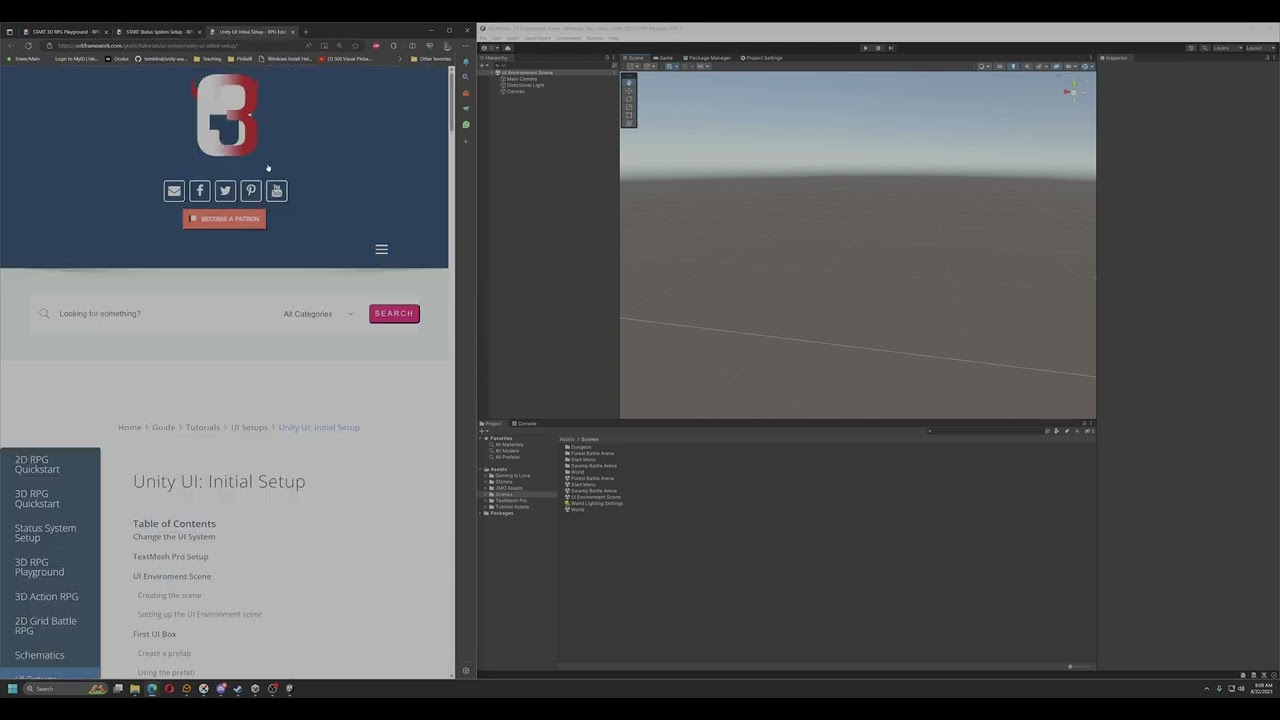1280x720 pixels.
Task: Switch to the Game tab in Unity
Action: pyautogui.click(x=664, y=58)
